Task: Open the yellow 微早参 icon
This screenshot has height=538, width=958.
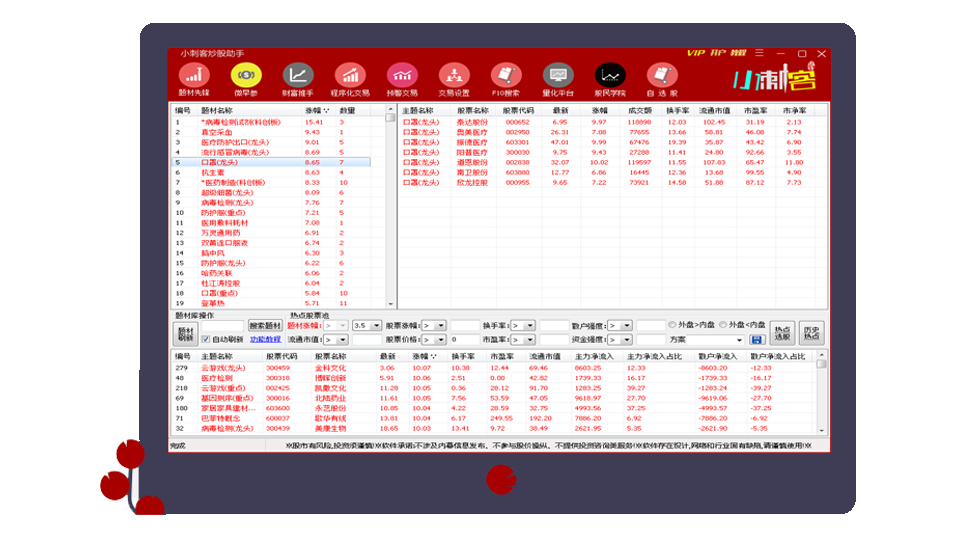Action: (x=246, y=79)
